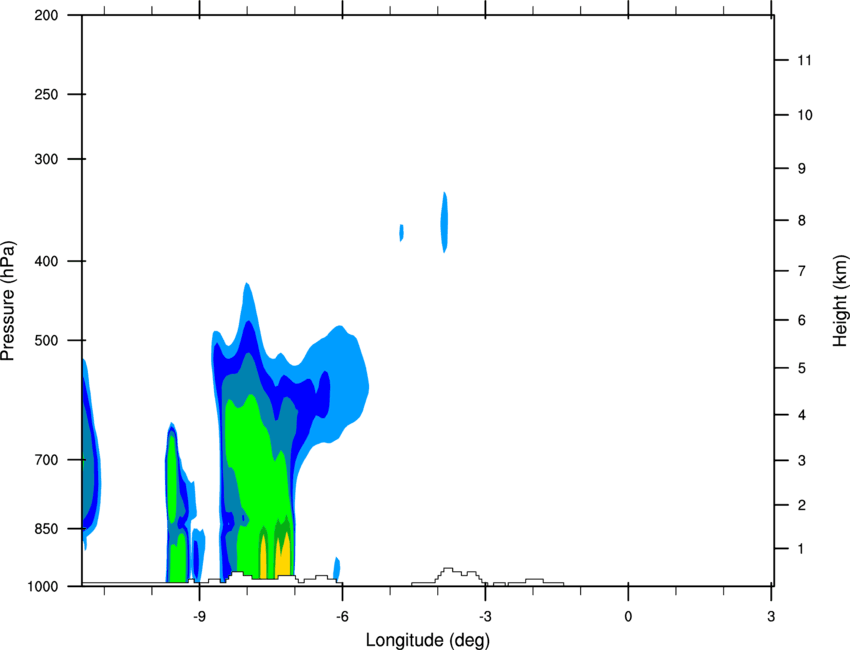Click the small light-blue blob near -5 longitude

tap(402, 233)
